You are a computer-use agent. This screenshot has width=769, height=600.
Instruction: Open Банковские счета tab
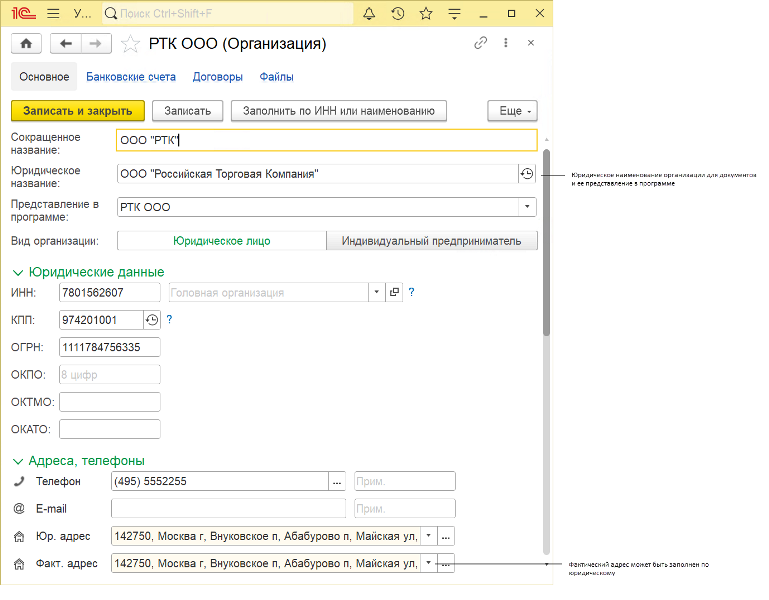click(131, 77)
